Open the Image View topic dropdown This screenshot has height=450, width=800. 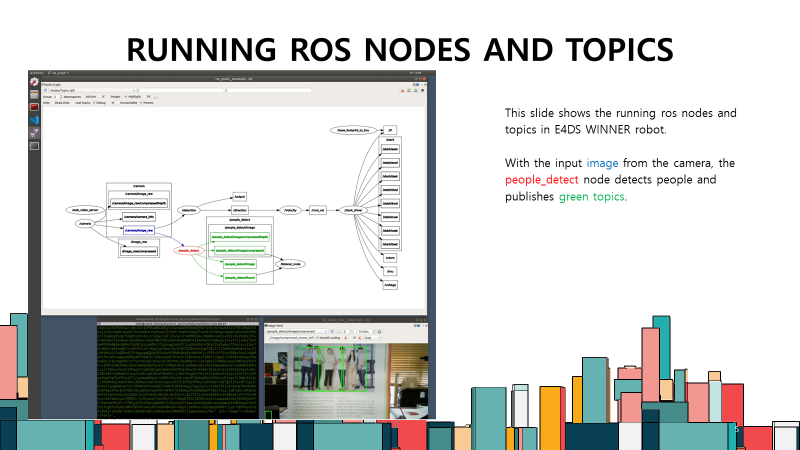(x=296, y=332)
